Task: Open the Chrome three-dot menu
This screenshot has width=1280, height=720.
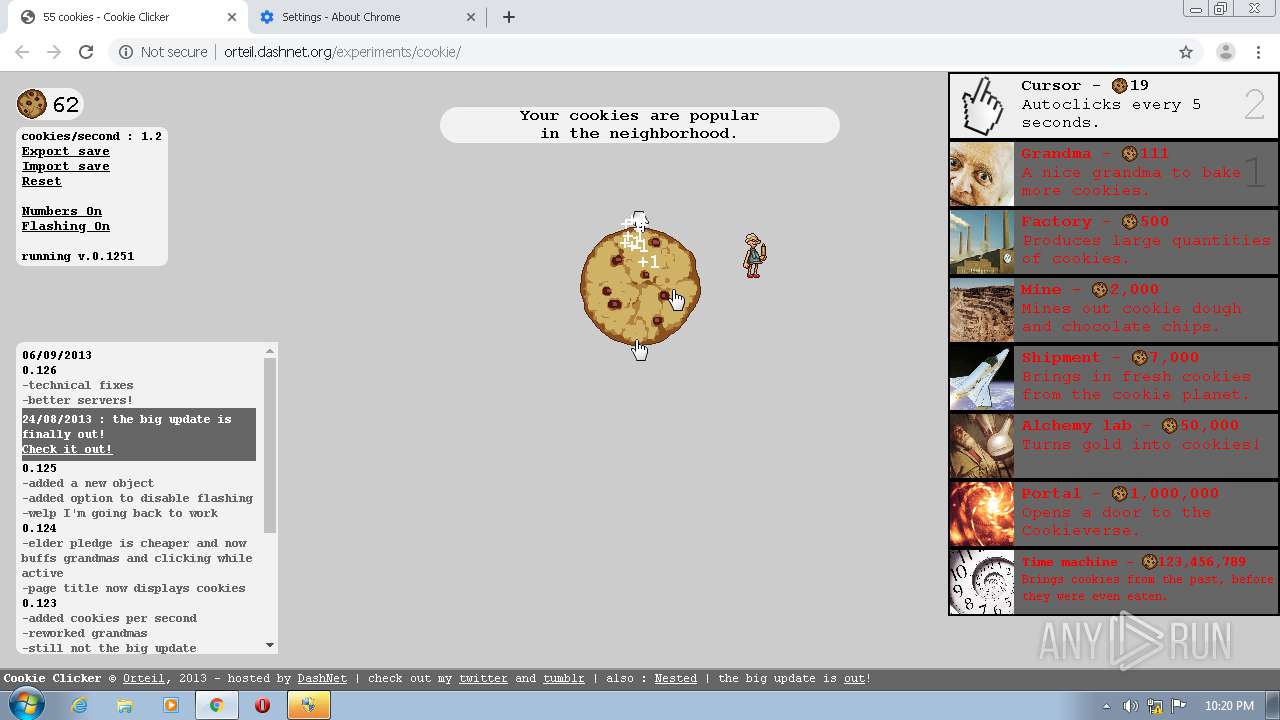Action: [x=1258, y=52]
